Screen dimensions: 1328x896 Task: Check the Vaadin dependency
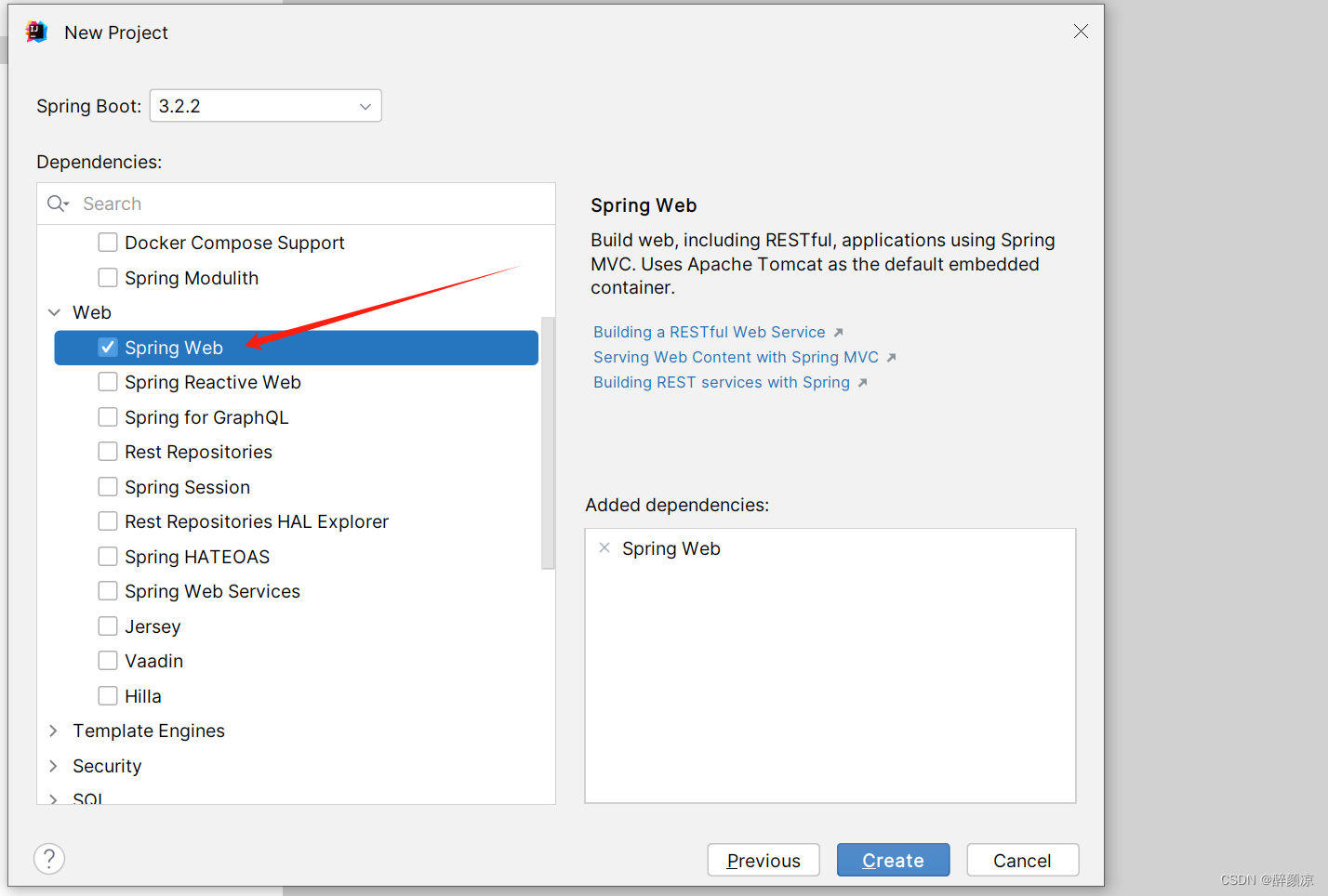click(108, 661)
